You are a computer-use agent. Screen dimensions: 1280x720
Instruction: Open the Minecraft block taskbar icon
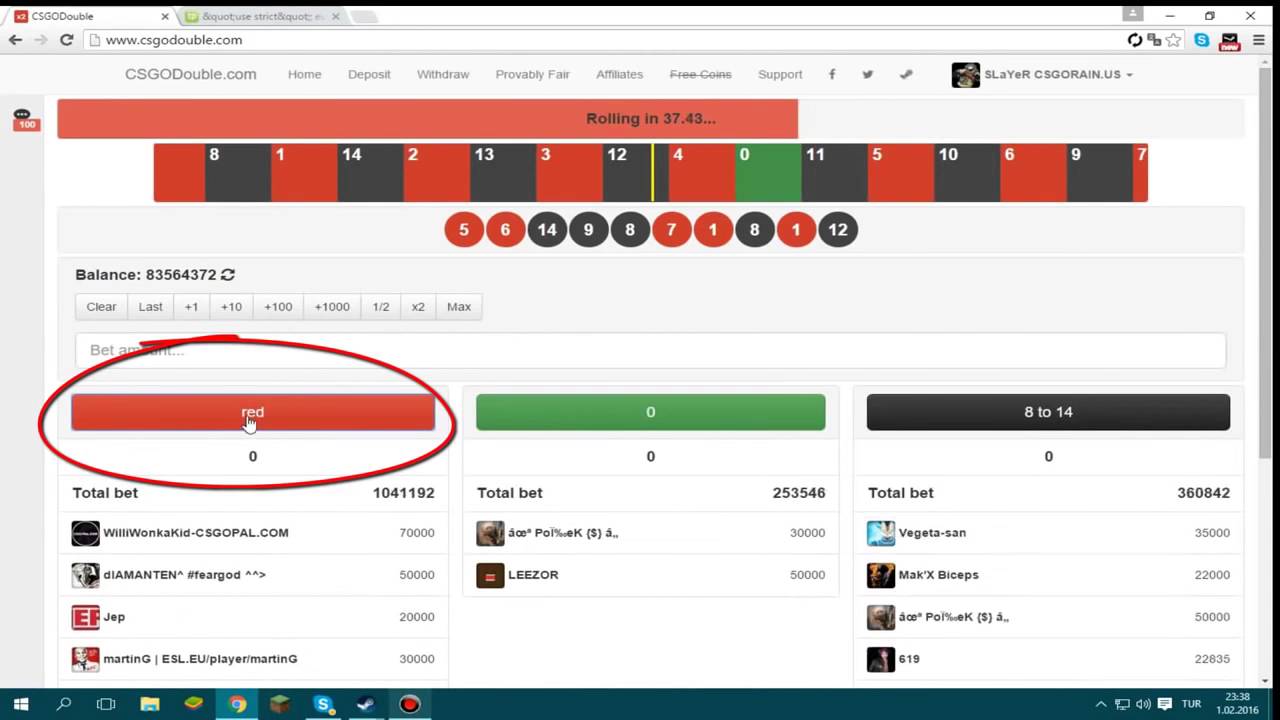coord(280,704)
